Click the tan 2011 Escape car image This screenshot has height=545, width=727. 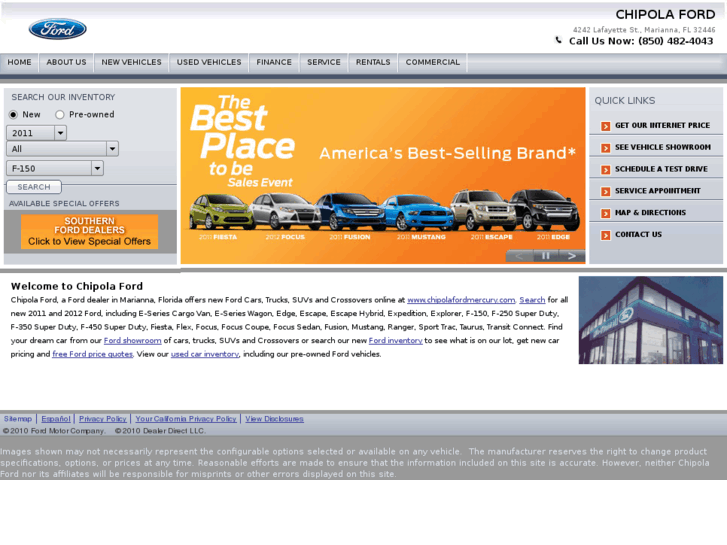pos(483,210)
